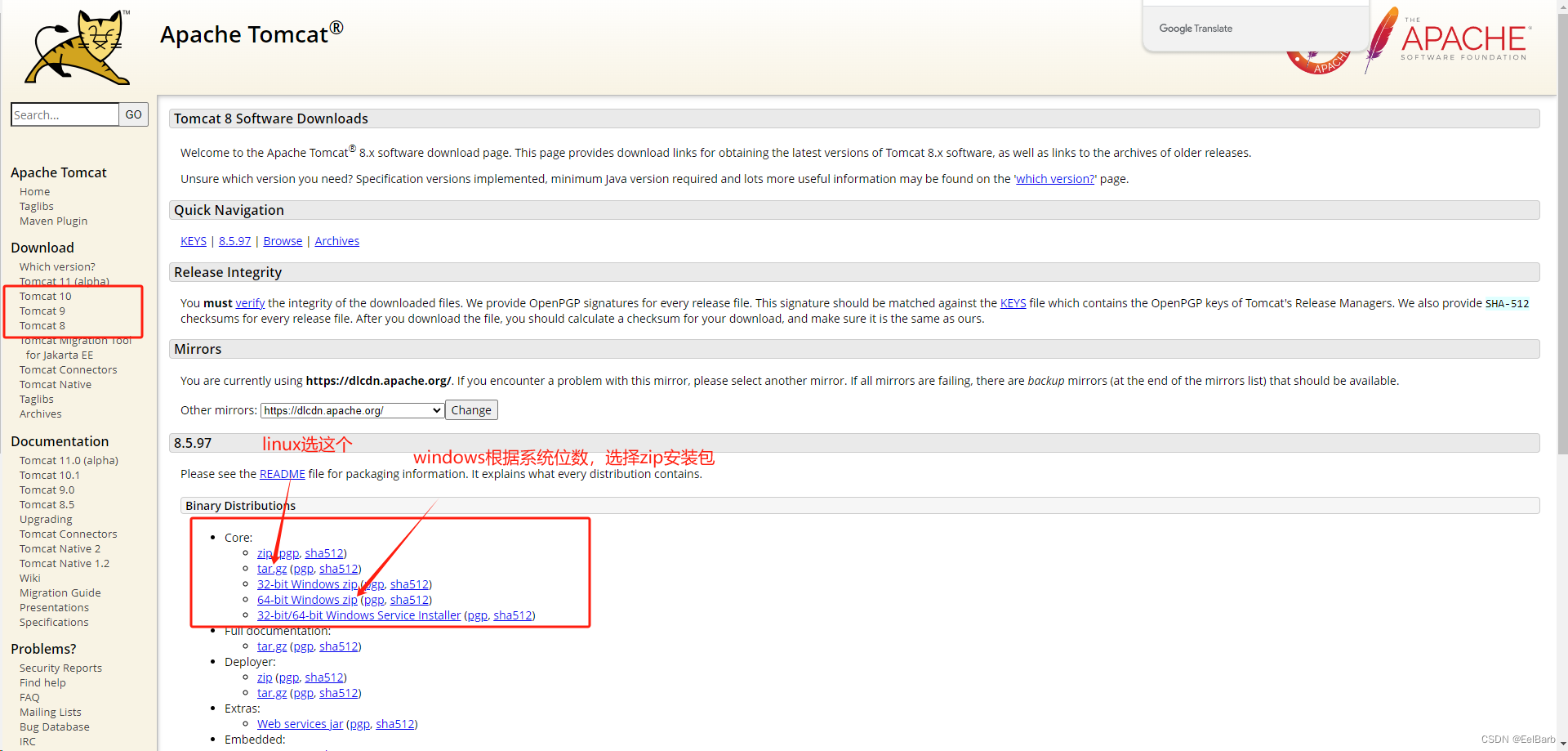Open Tomcat Connectors under Documentation
The height and width of the screenshot is (751, 1568).
69,534
